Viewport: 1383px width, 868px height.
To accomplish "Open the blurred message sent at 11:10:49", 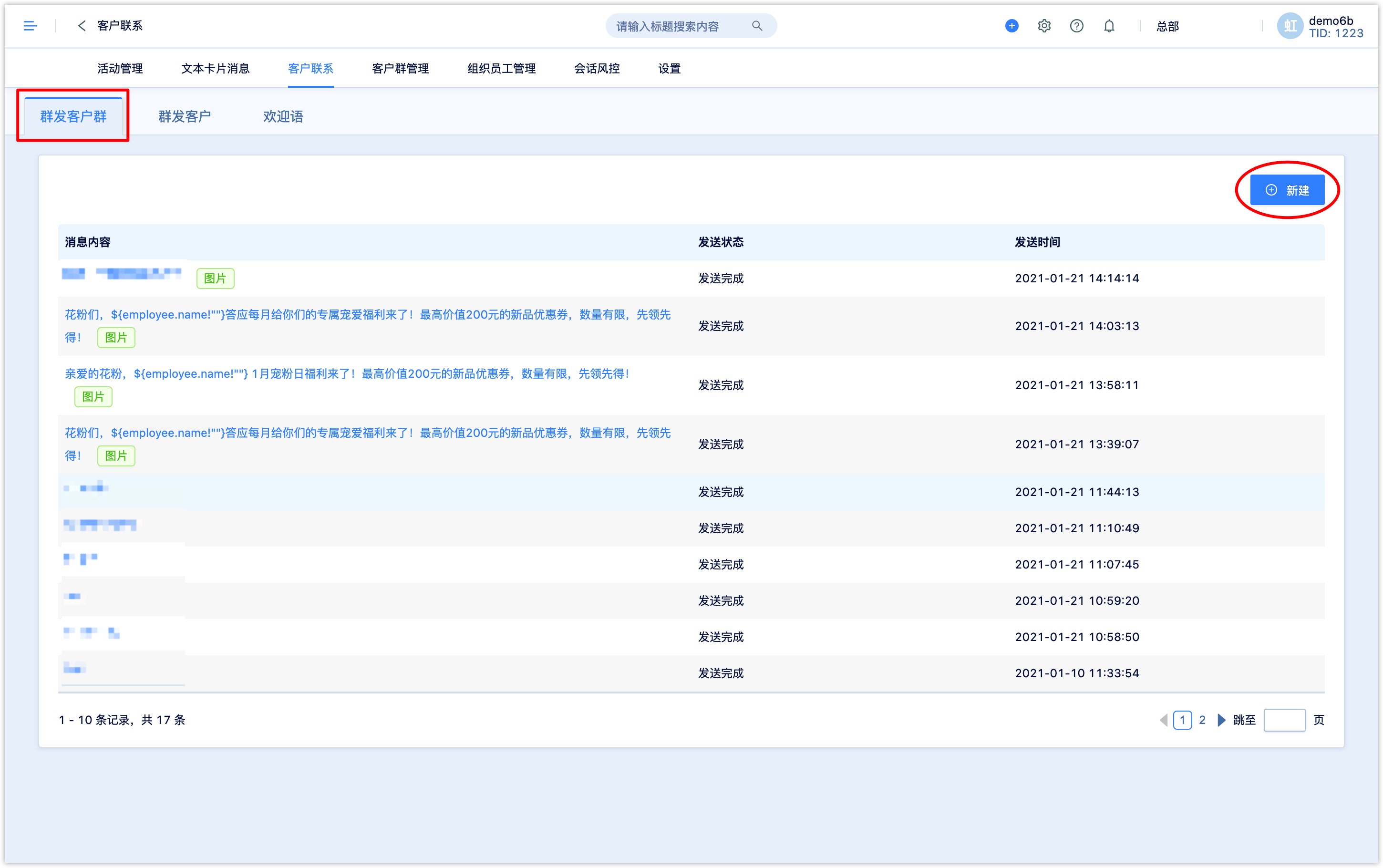I will point(100,525).
